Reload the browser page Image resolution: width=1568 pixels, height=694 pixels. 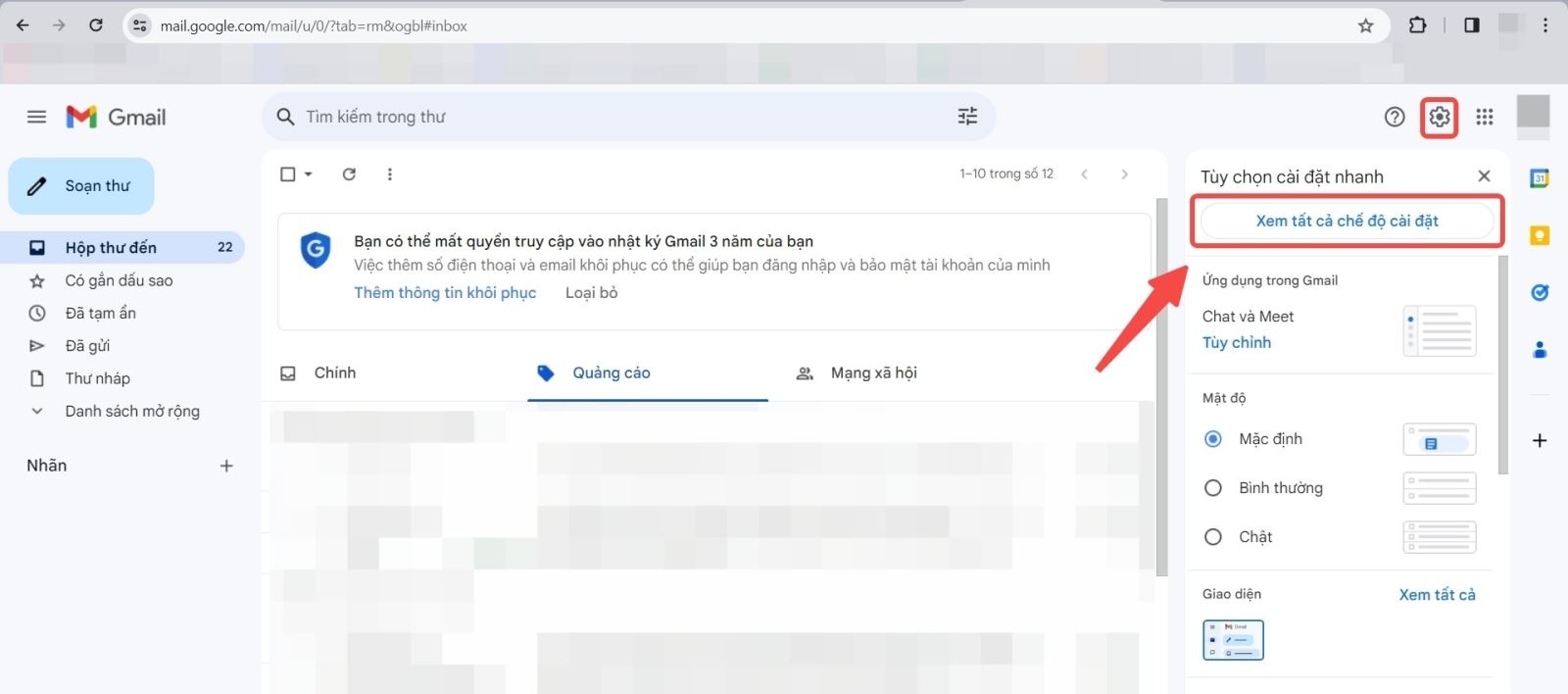95,25
